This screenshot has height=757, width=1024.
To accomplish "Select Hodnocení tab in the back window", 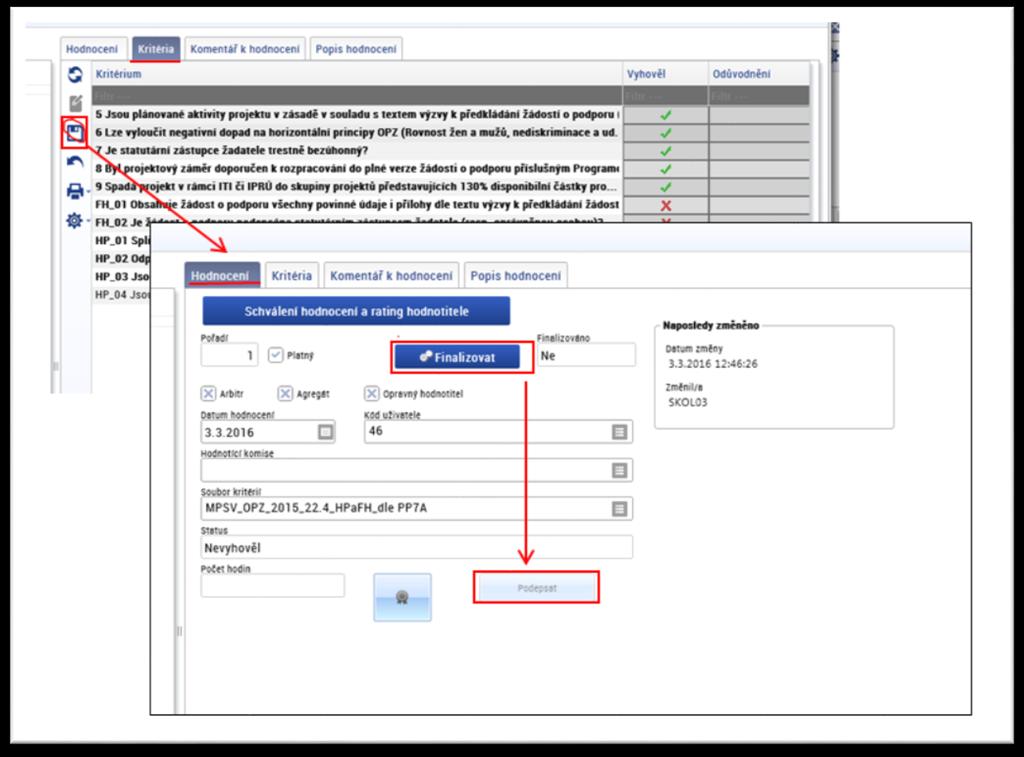I will click(x=92, y=49).
